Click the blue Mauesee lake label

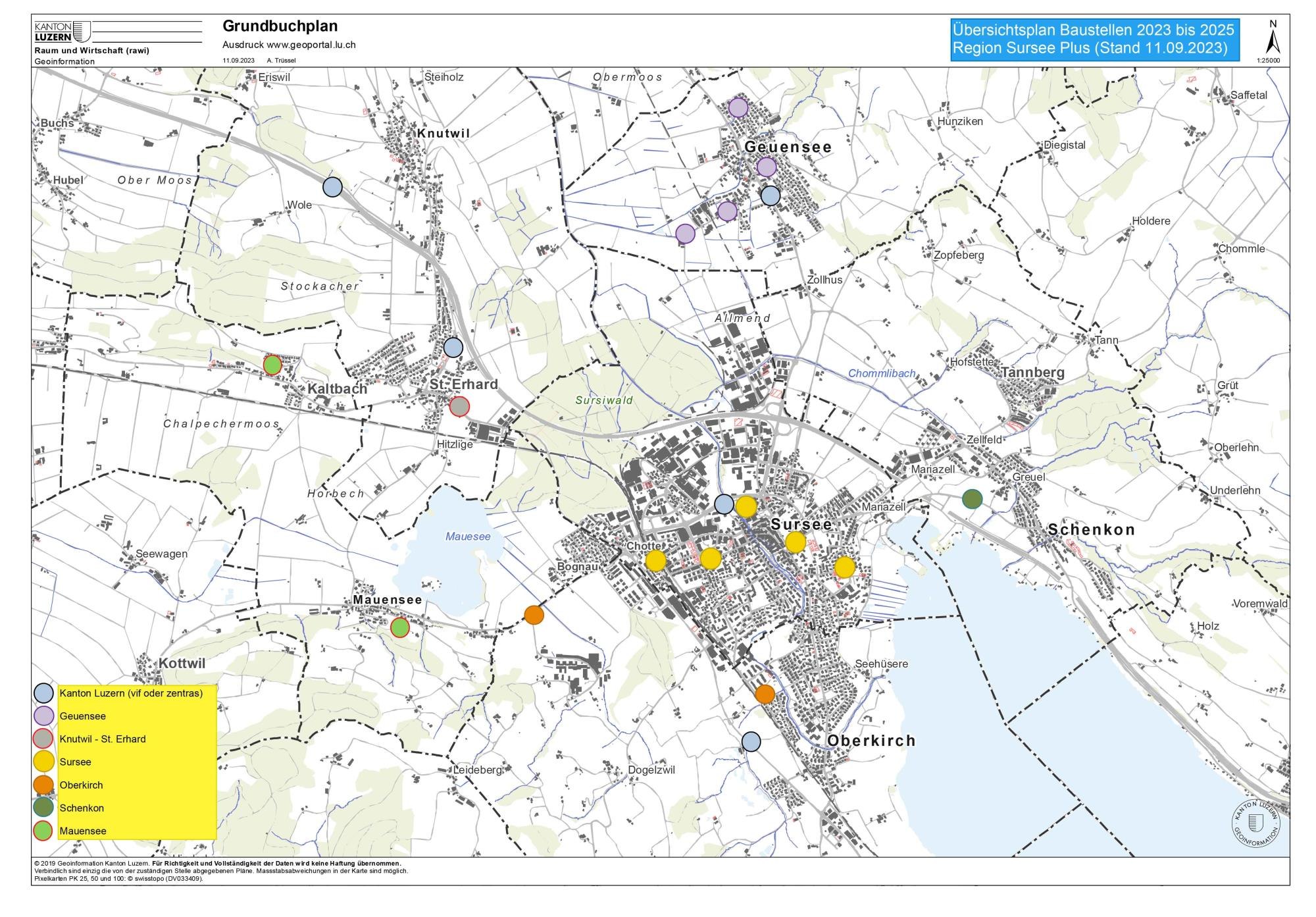[x=468, y=537]
